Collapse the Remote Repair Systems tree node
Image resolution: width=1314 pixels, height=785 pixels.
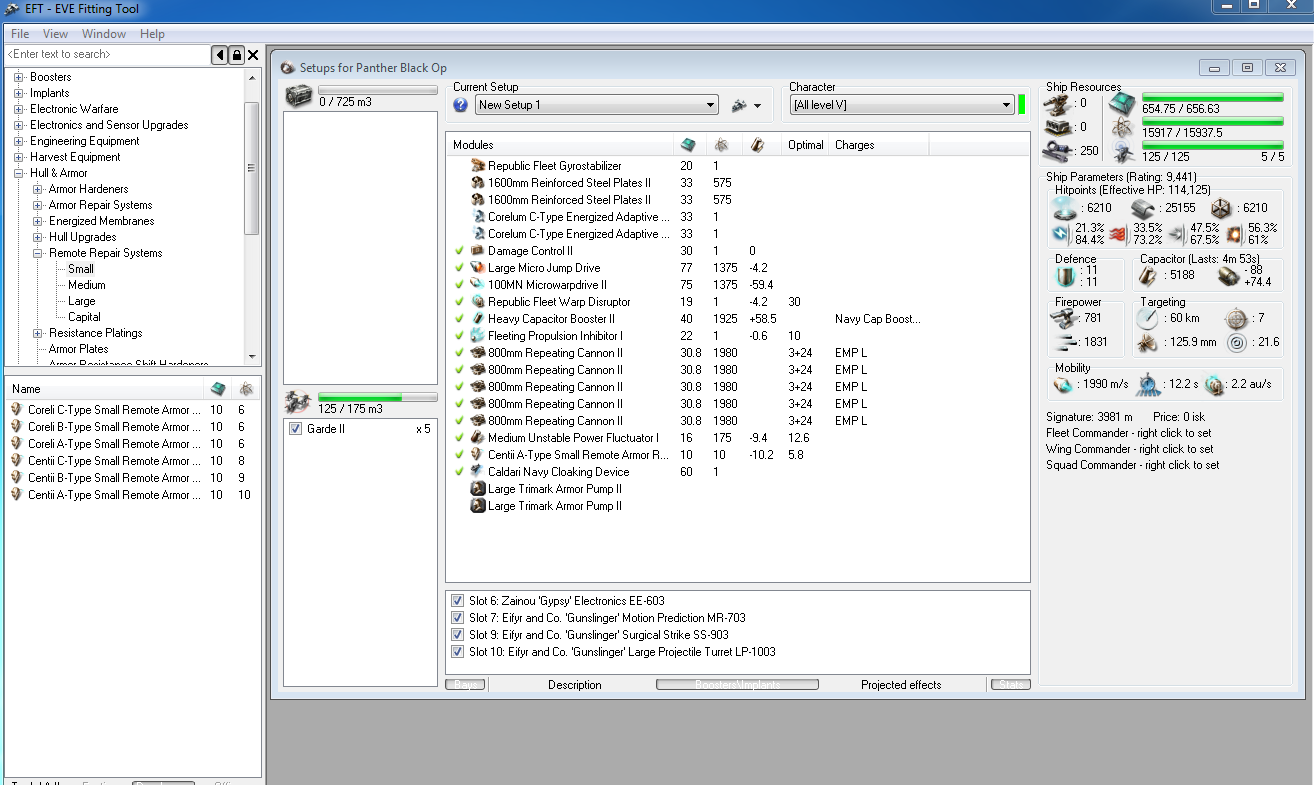click(37, 253)
